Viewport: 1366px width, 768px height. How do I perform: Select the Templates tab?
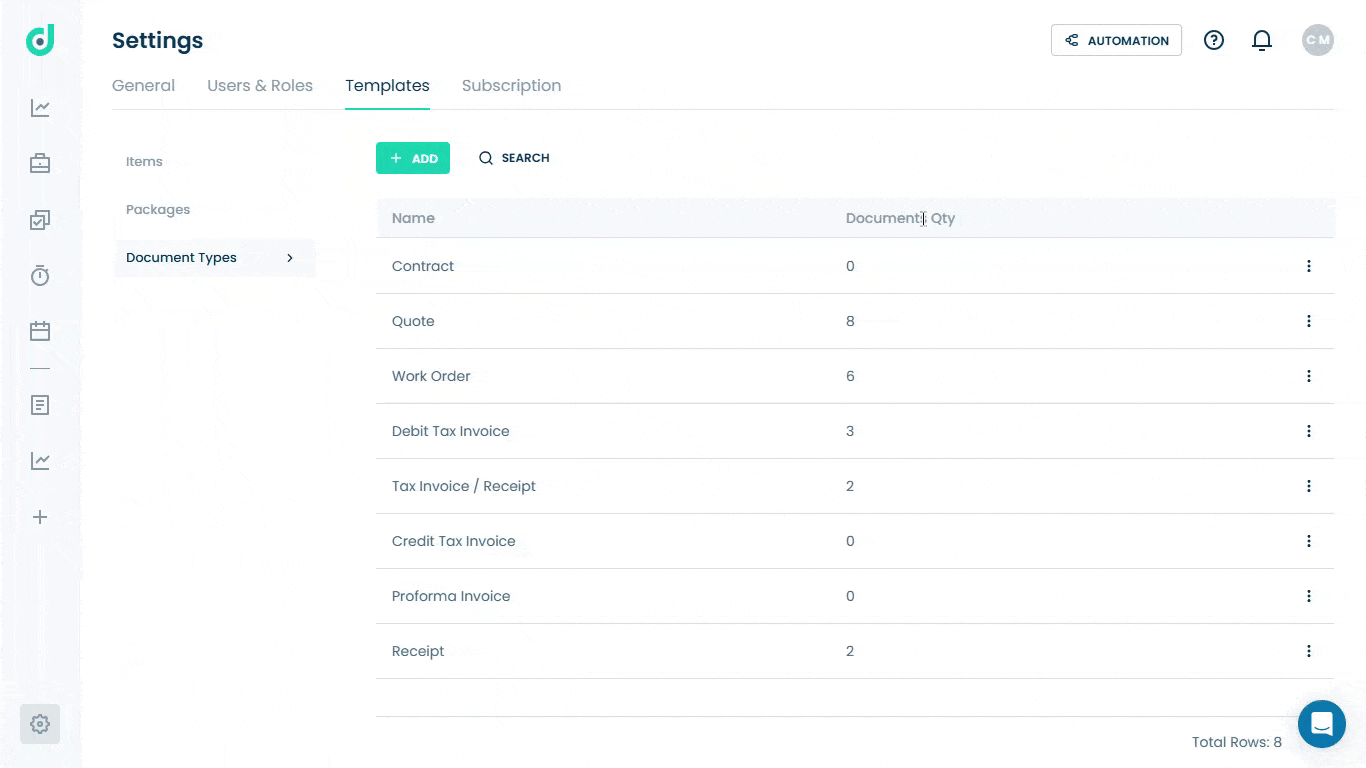pyautogui.click(x=387, y=86)
